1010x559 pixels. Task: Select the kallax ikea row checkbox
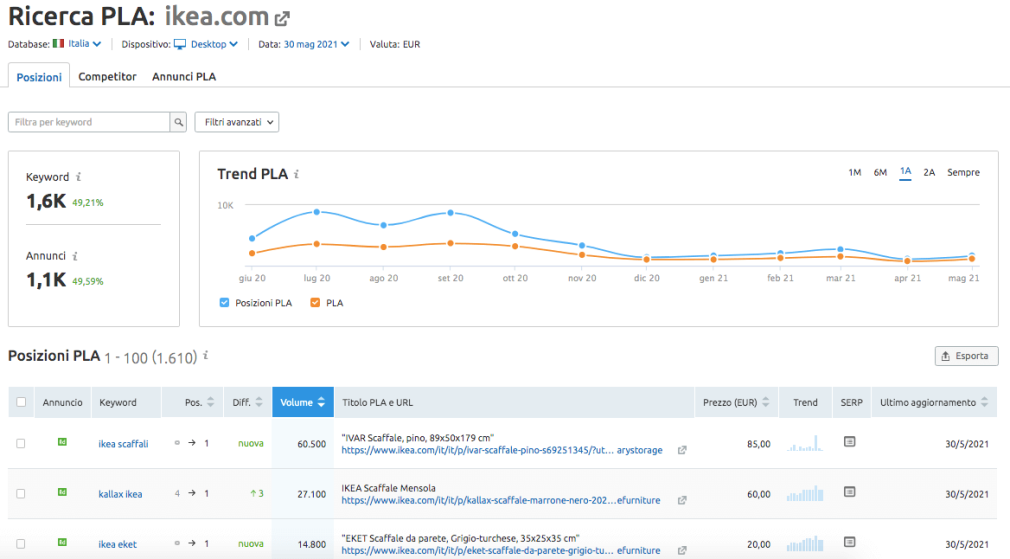(21, 494)
